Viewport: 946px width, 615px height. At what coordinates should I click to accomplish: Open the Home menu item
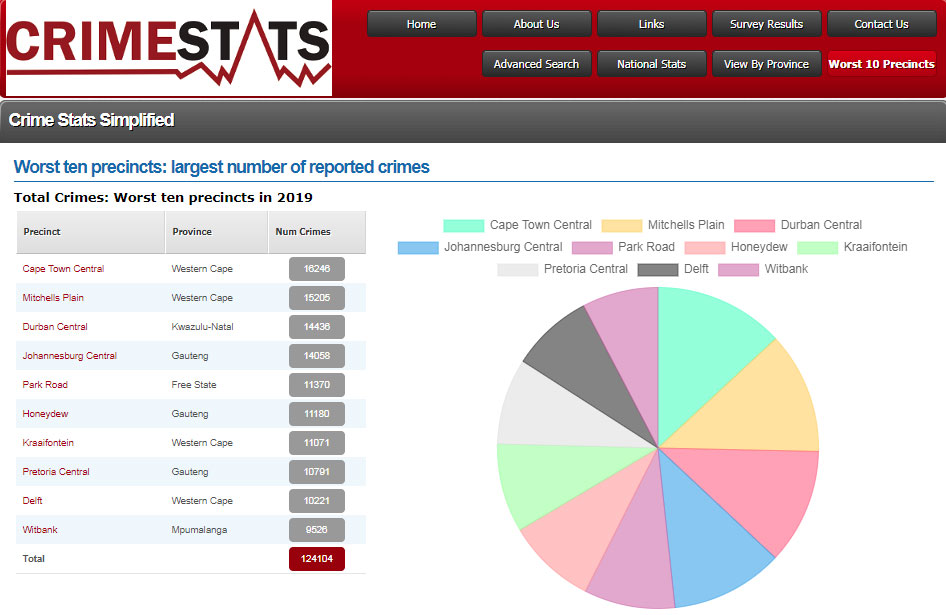point(421,24)
